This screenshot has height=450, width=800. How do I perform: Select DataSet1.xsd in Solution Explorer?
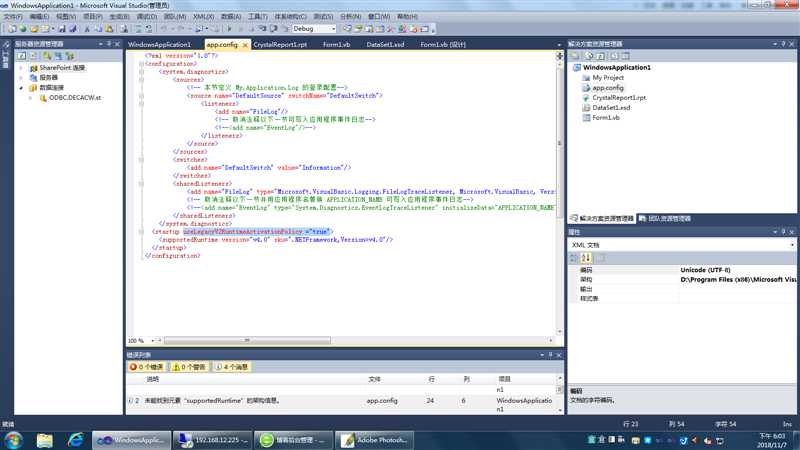pos(611,108)
